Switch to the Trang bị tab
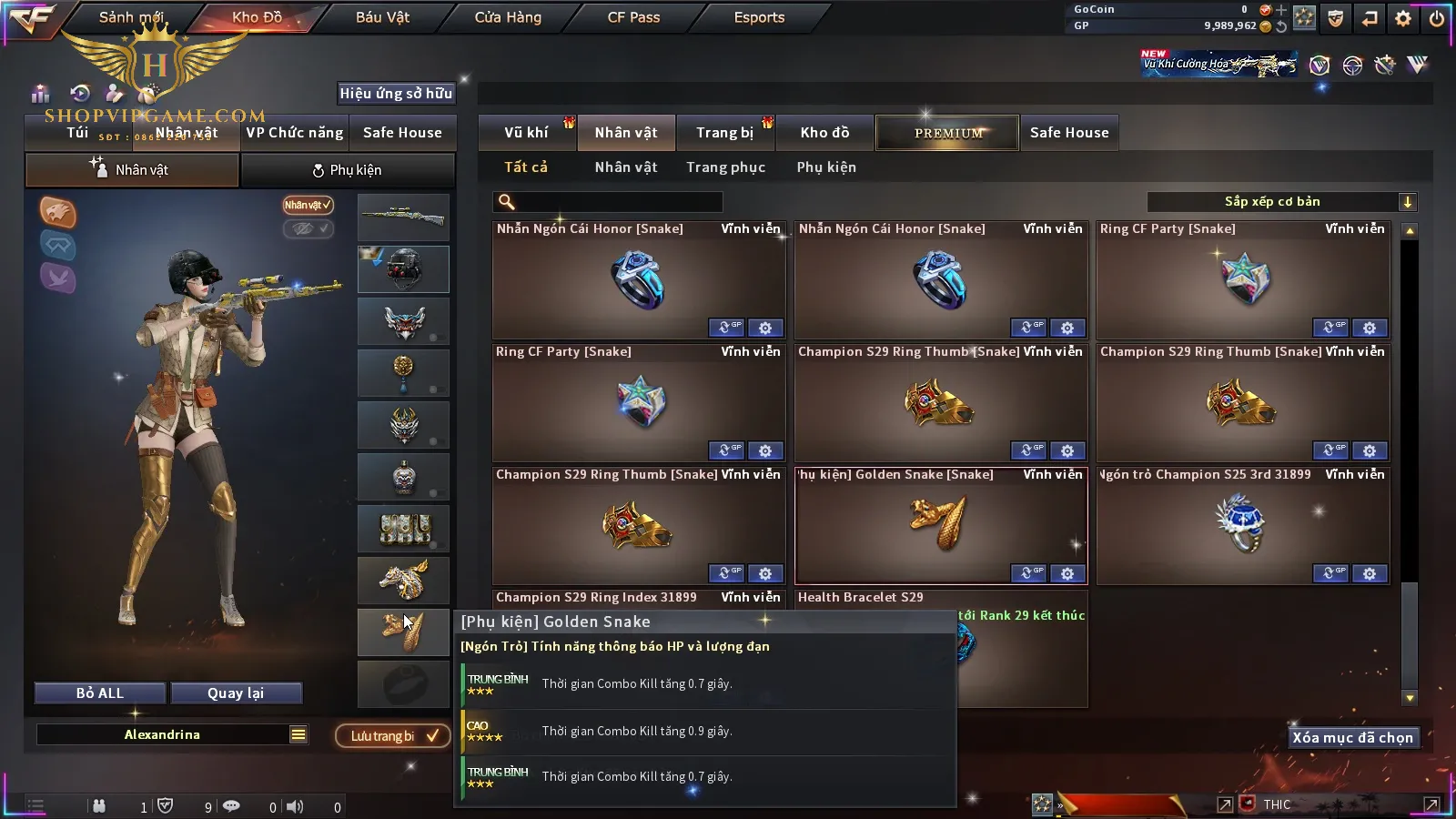Screen dimensions: 1456x819 [x=725, y=133]
